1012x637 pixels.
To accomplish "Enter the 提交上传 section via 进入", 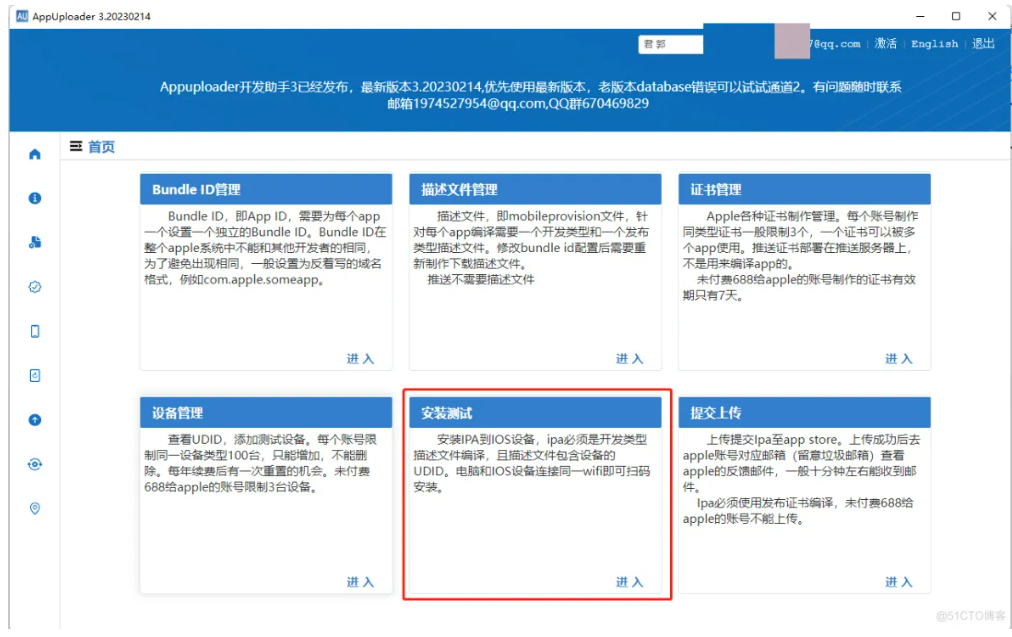I will (x=898, y=582).
